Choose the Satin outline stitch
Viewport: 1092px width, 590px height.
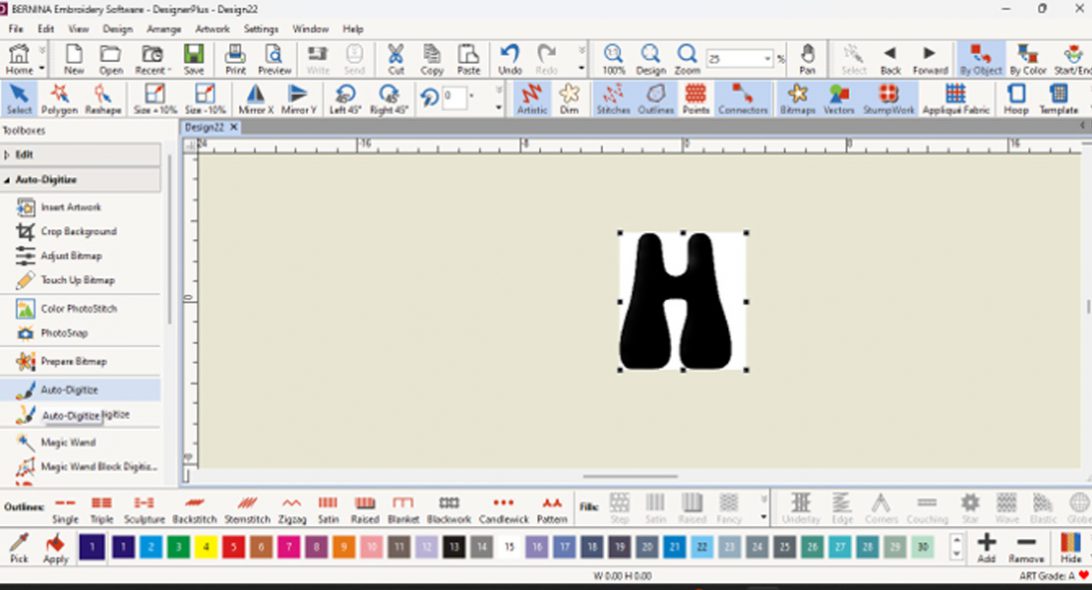click(327, 508)
